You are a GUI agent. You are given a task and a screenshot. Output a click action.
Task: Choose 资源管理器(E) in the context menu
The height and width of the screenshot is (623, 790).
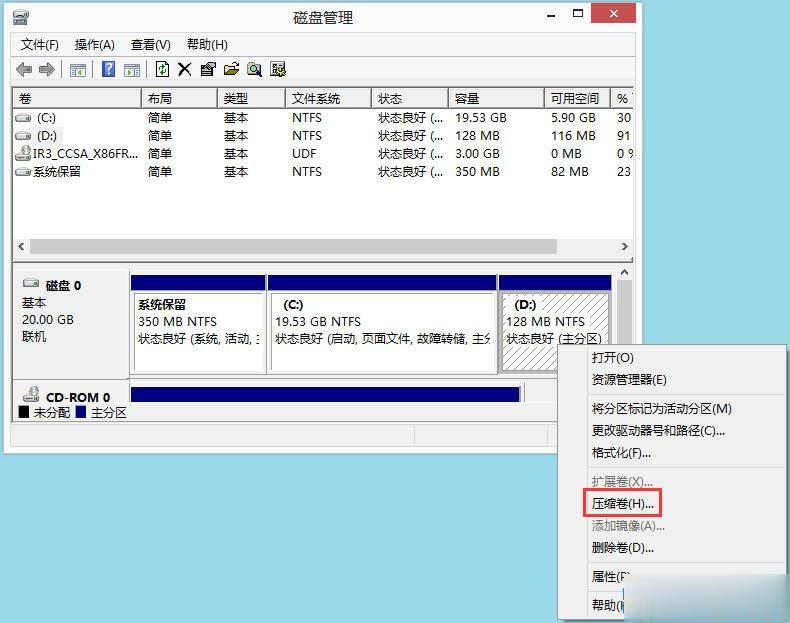[629, 380]
